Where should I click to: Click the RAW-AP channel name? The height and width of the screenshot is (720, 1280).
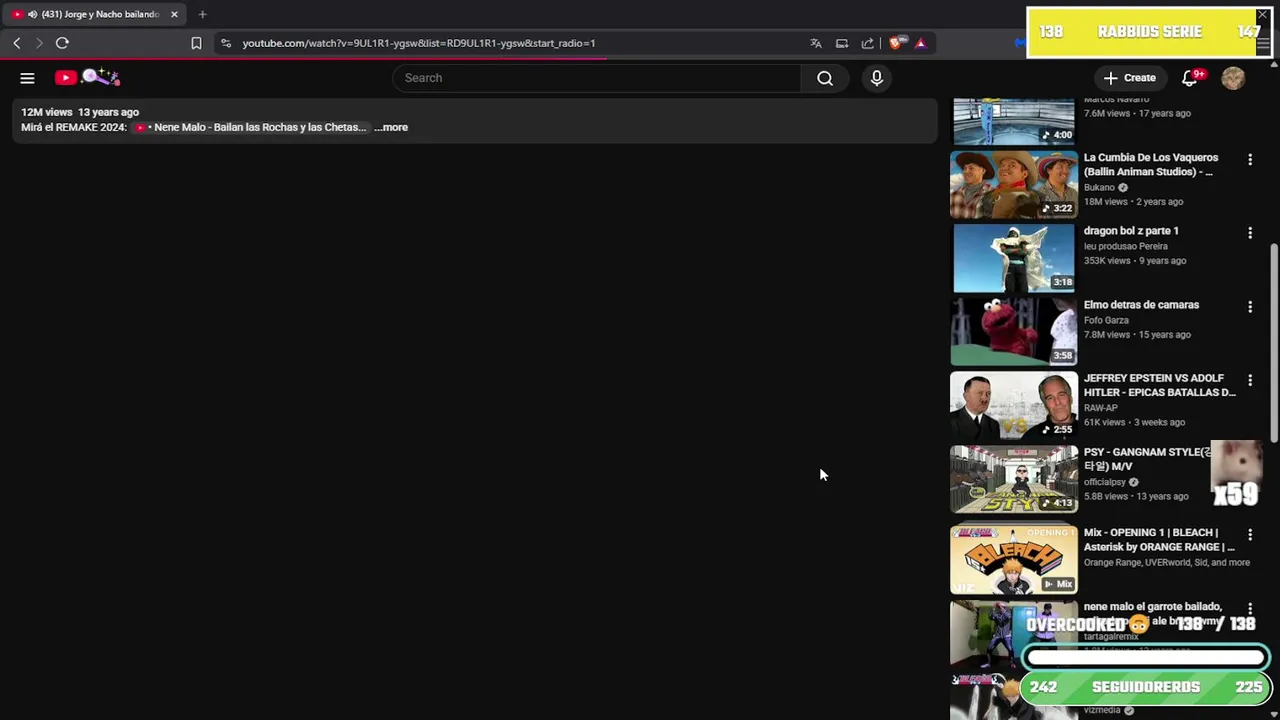pos(1101,408)
